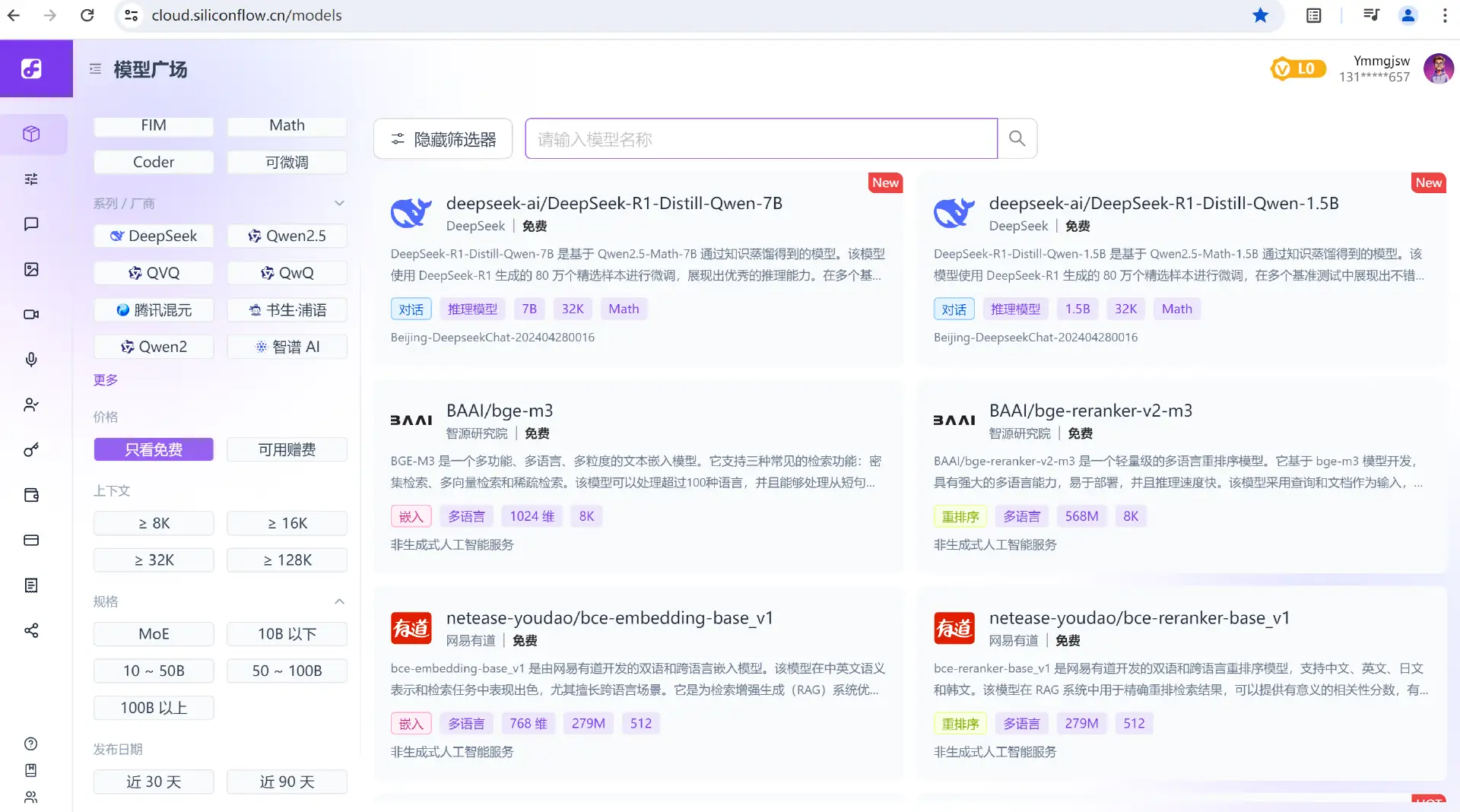This screenshot has width=1460, height=812.
Task: Toggle the 近 90 天 release date filter
Action: coord(287,782)
